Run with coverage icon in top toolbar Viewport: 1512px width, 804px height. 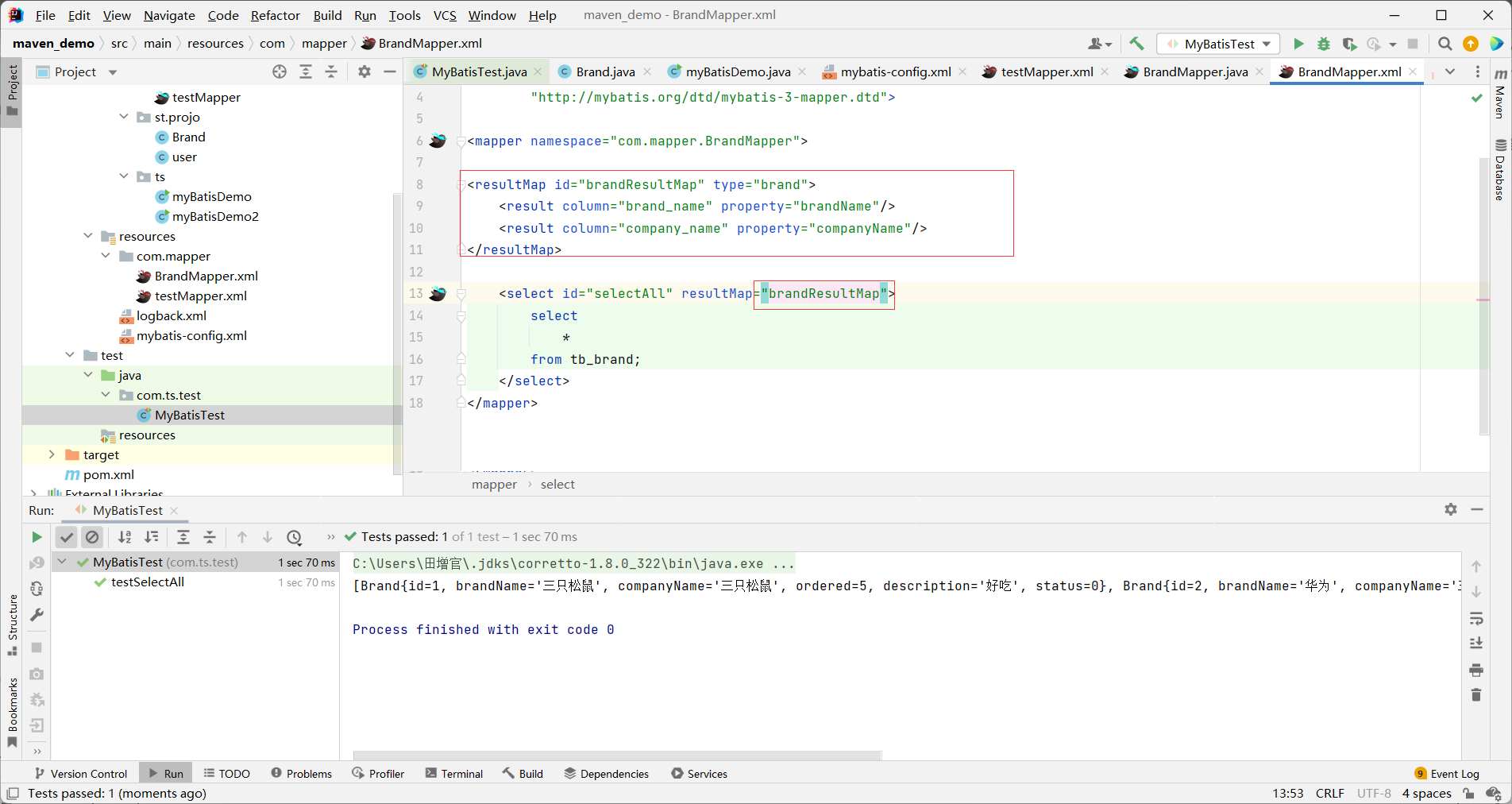(1349, 44)
